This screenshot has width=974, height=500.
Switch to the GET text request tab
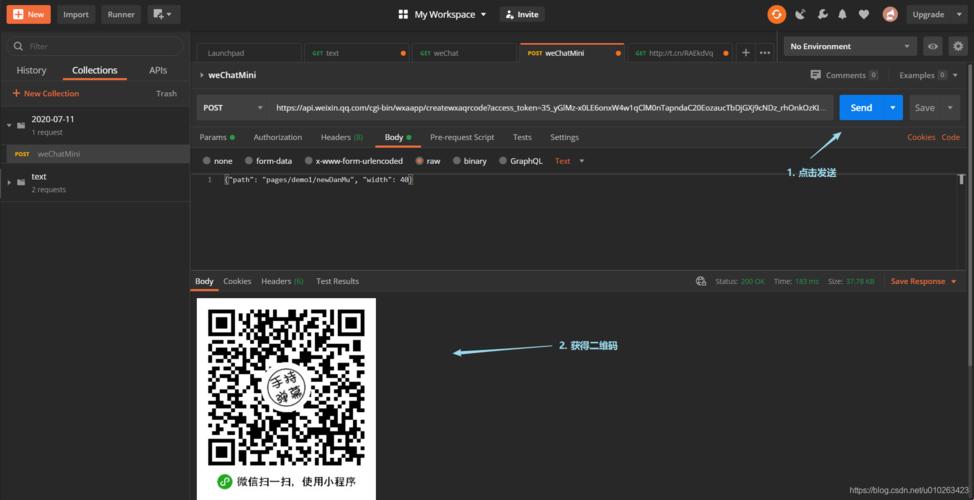tap(355, 53)
